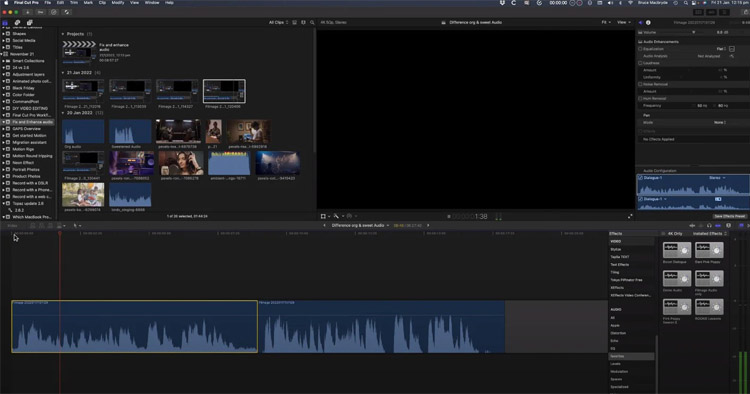Open the enhancements magic wand menu in viewer
Image resolution: width=750 pixels, height=394 pixels.
coord(336,216)
